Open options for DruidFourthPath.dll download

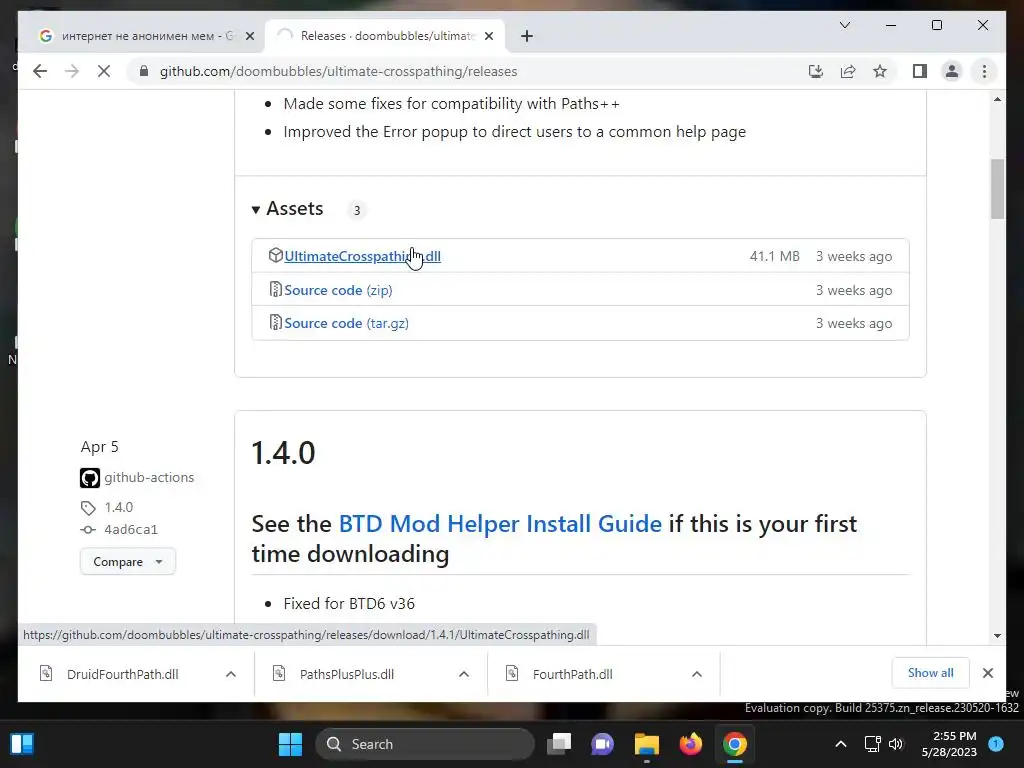231,674
